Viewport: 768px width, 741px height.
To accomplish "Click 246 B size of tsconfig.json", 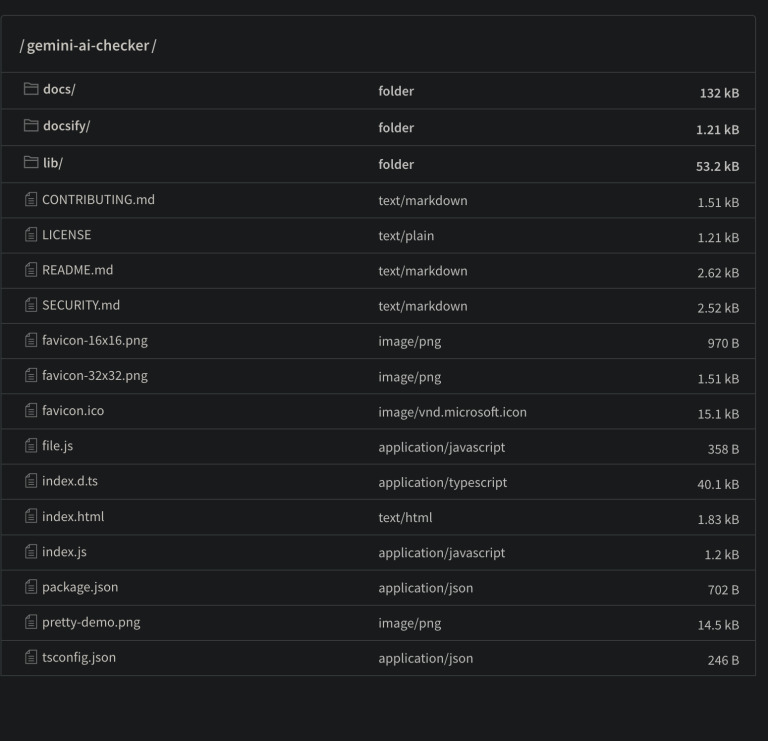I will [x=723, y=661].
